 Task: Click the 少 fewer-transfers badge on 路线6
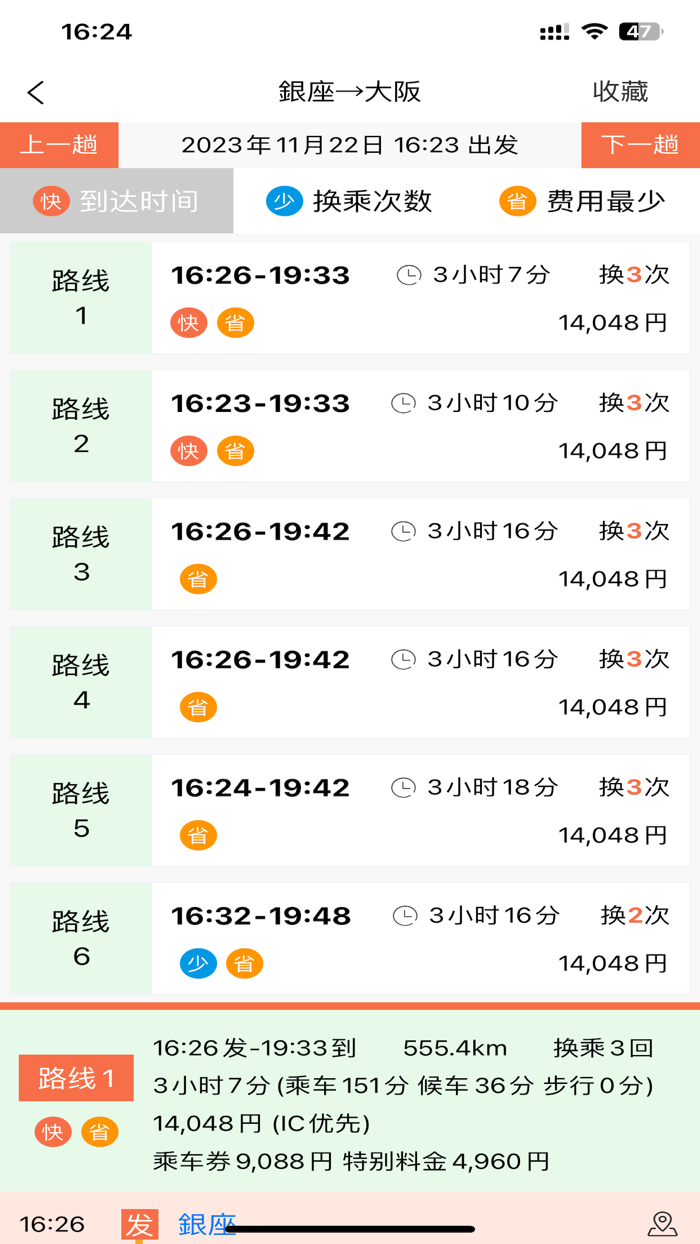click(x=198, y=963)
